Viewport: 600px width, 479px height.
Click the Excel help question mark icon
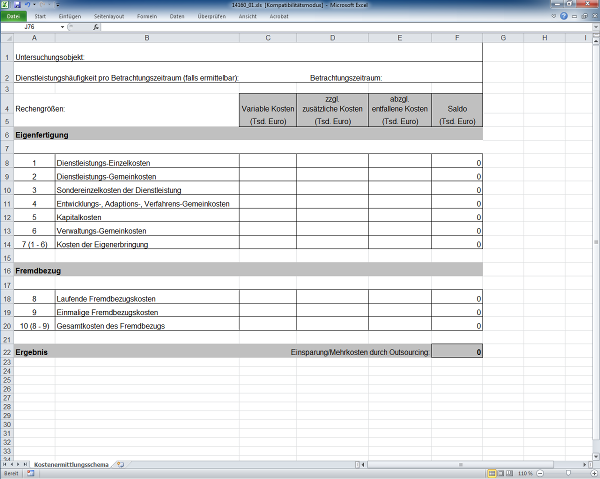point(563,17)
